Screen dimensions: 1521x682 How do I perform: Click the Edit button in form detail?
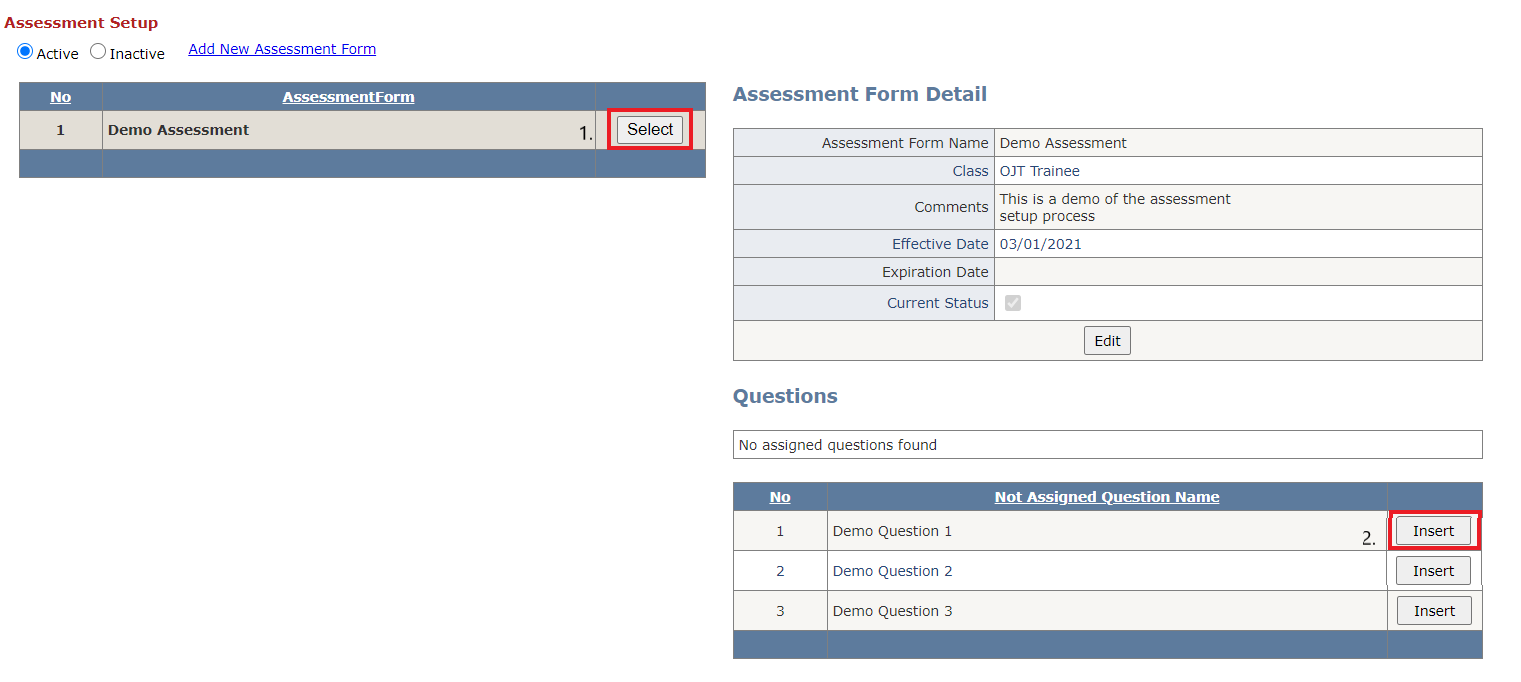(x=1107, y=341)
